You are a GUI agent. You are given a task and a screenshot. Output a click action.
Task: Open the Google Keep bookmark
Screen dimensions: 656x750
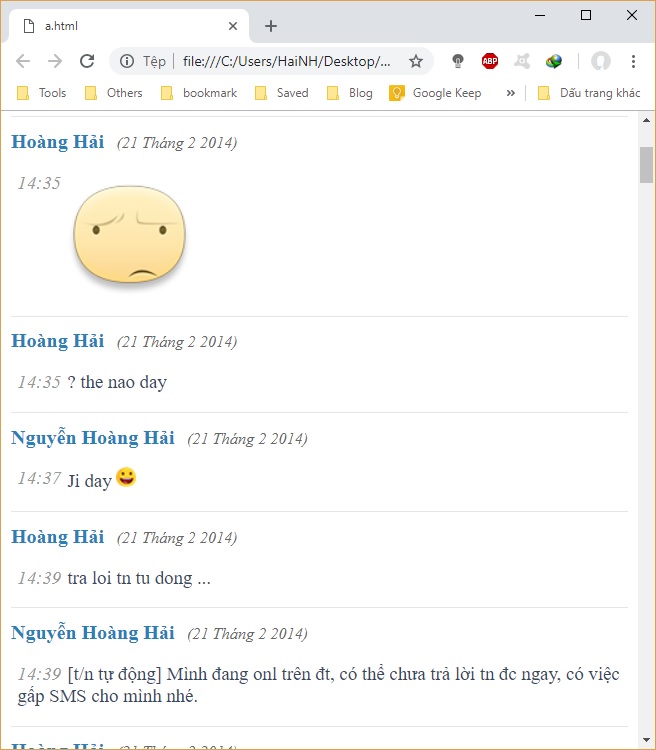(x=435, y=93)
